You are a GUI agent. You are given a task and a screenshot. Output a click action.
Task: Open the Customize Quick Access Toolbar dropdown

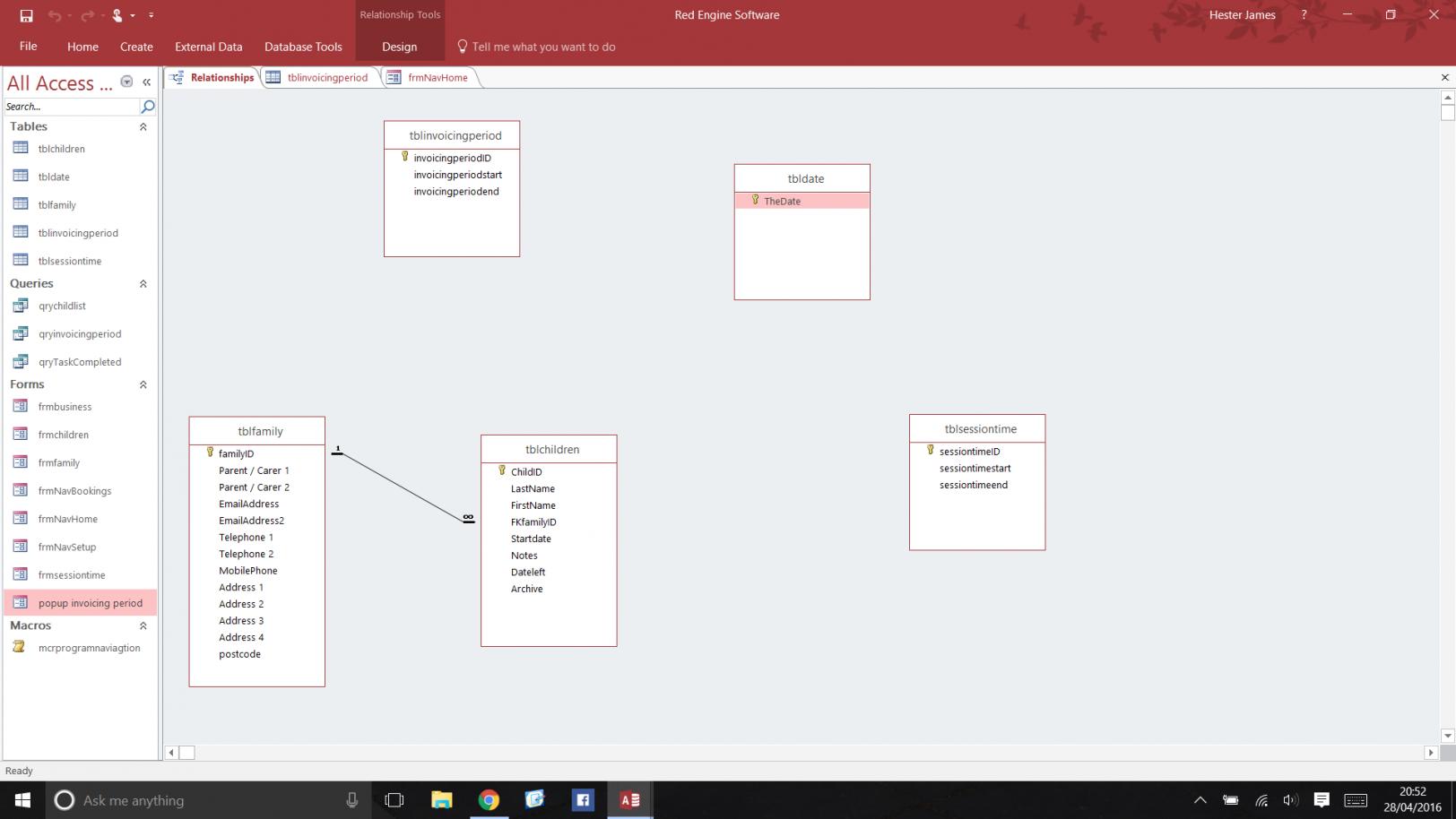pyautogui.click(x=151, y=15)
